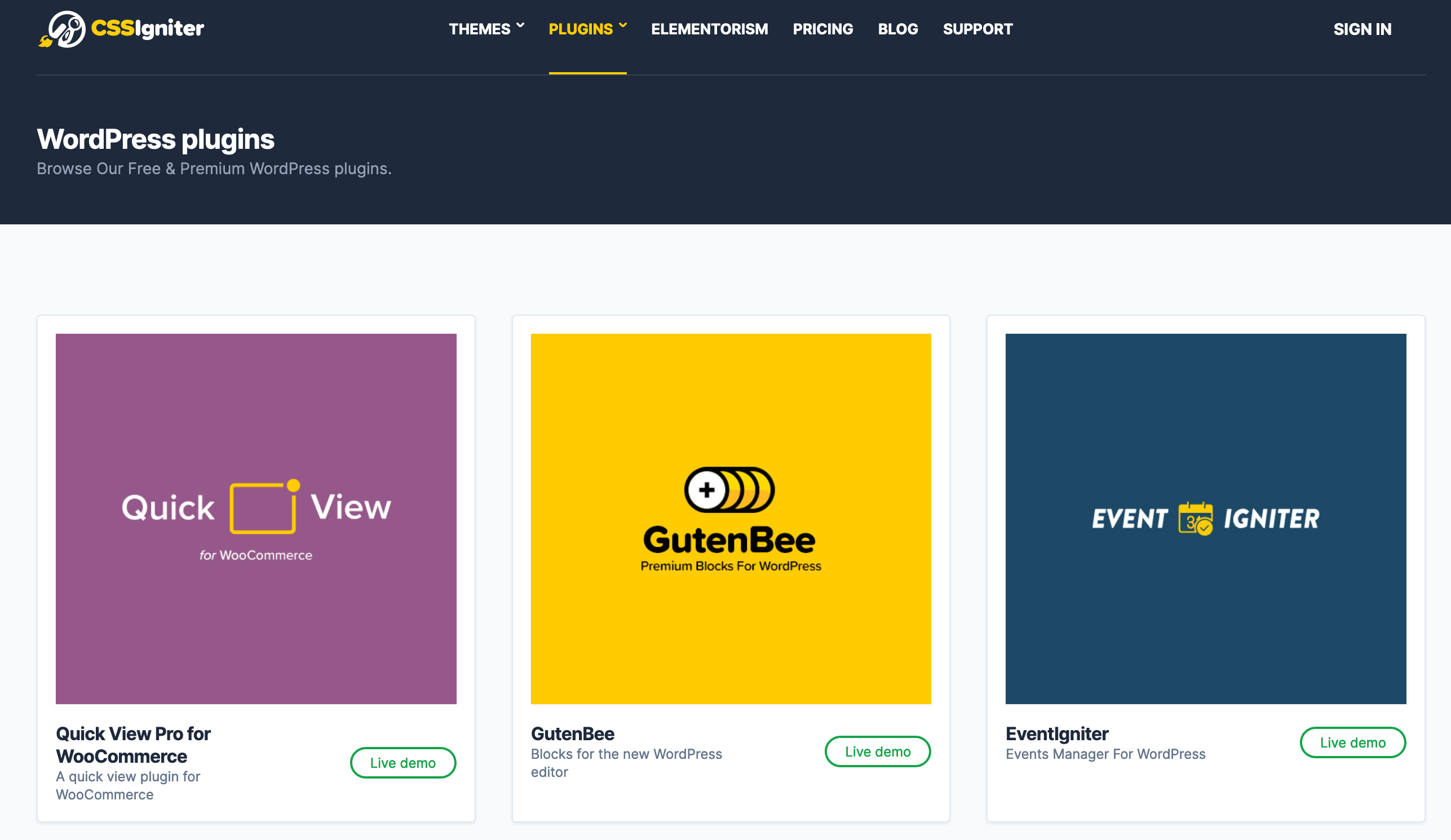Viewport: 1451px width, 840px height.
Task: Select the PRICING navigation item
Action: [x=823, y=29]
